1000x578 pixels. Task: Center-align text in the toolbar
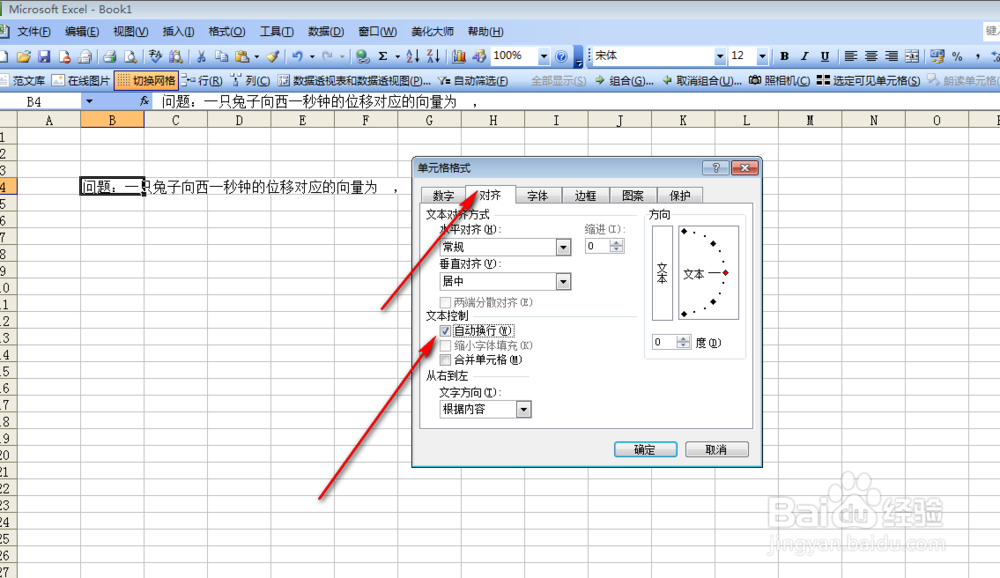pyautogui.click(x=871, y=56)
